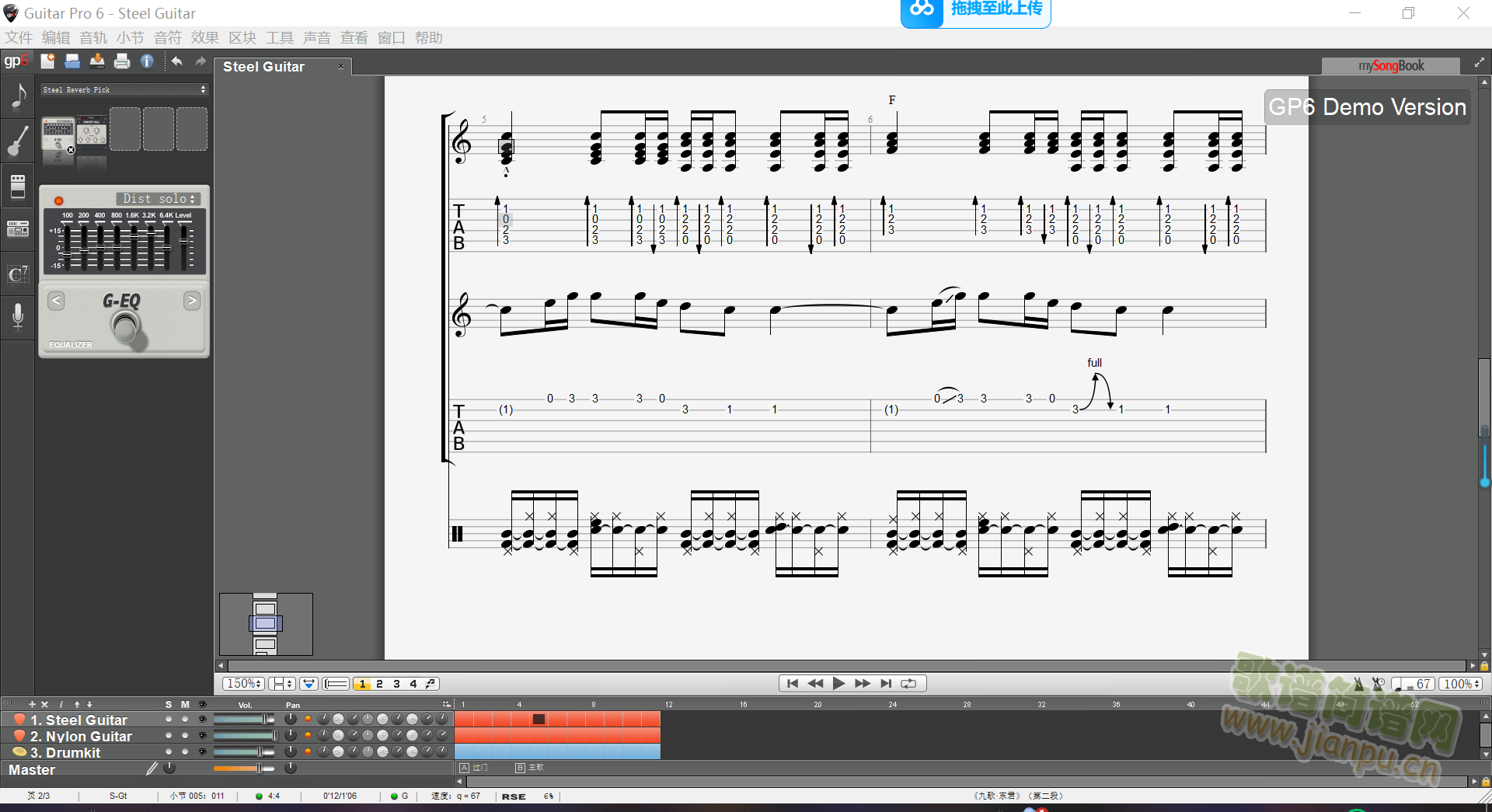Open the 150% zoom dropdown

click(243, 684)
